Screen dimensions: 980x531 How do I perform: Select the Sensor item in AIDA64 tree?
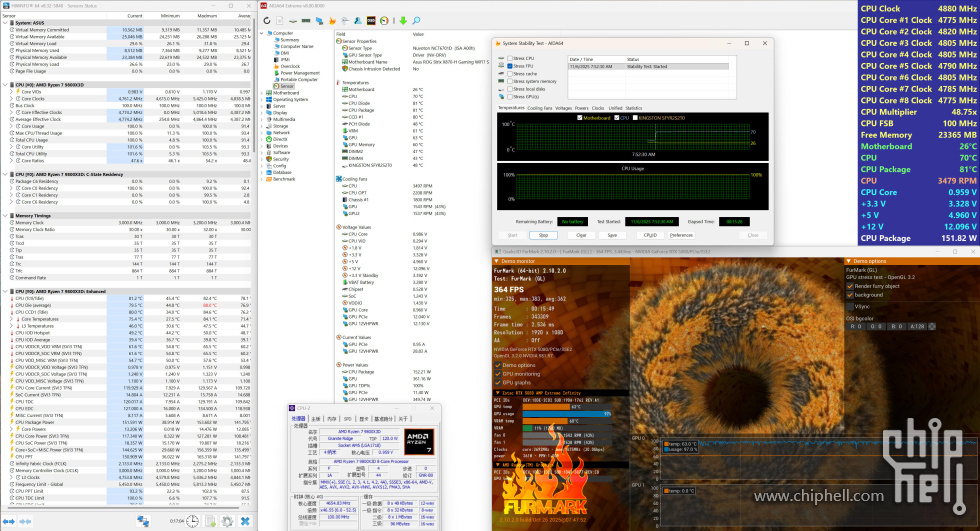283,86
